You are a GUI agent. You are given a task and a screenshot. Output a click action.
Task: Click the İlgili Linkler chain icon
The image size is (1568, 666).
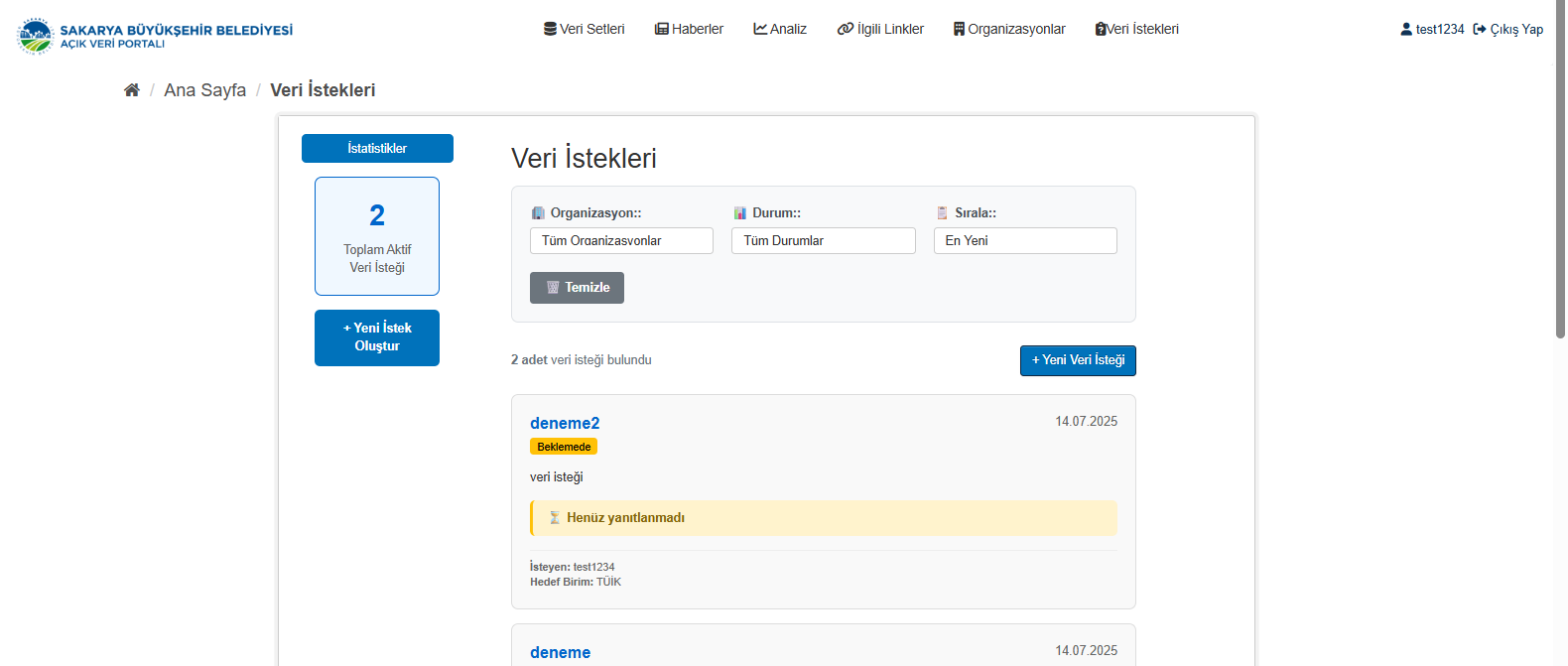[x=846, y=29]
